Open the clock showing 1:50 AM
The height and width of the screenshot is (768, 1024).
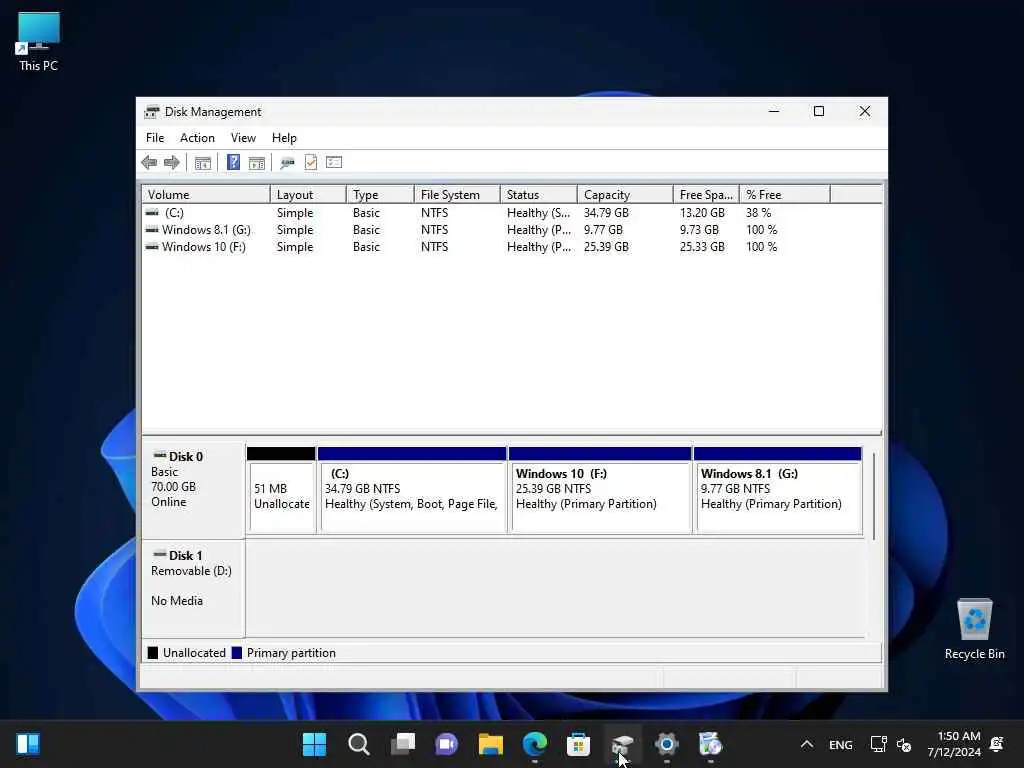(x=953, y=744)
